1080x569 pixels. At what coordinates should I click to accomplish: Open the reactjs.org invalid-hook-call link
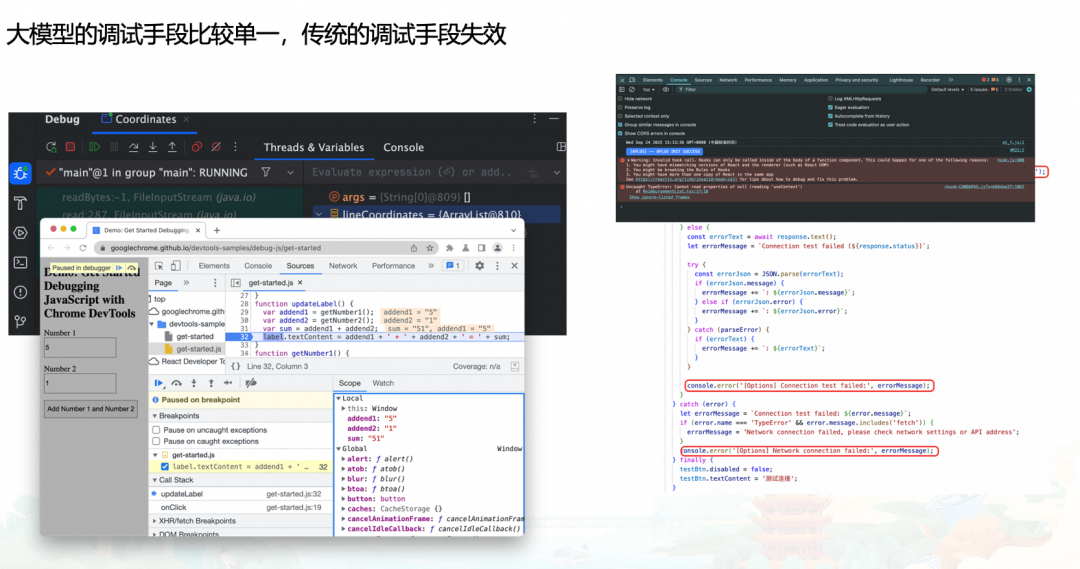(x=687, y=179)
